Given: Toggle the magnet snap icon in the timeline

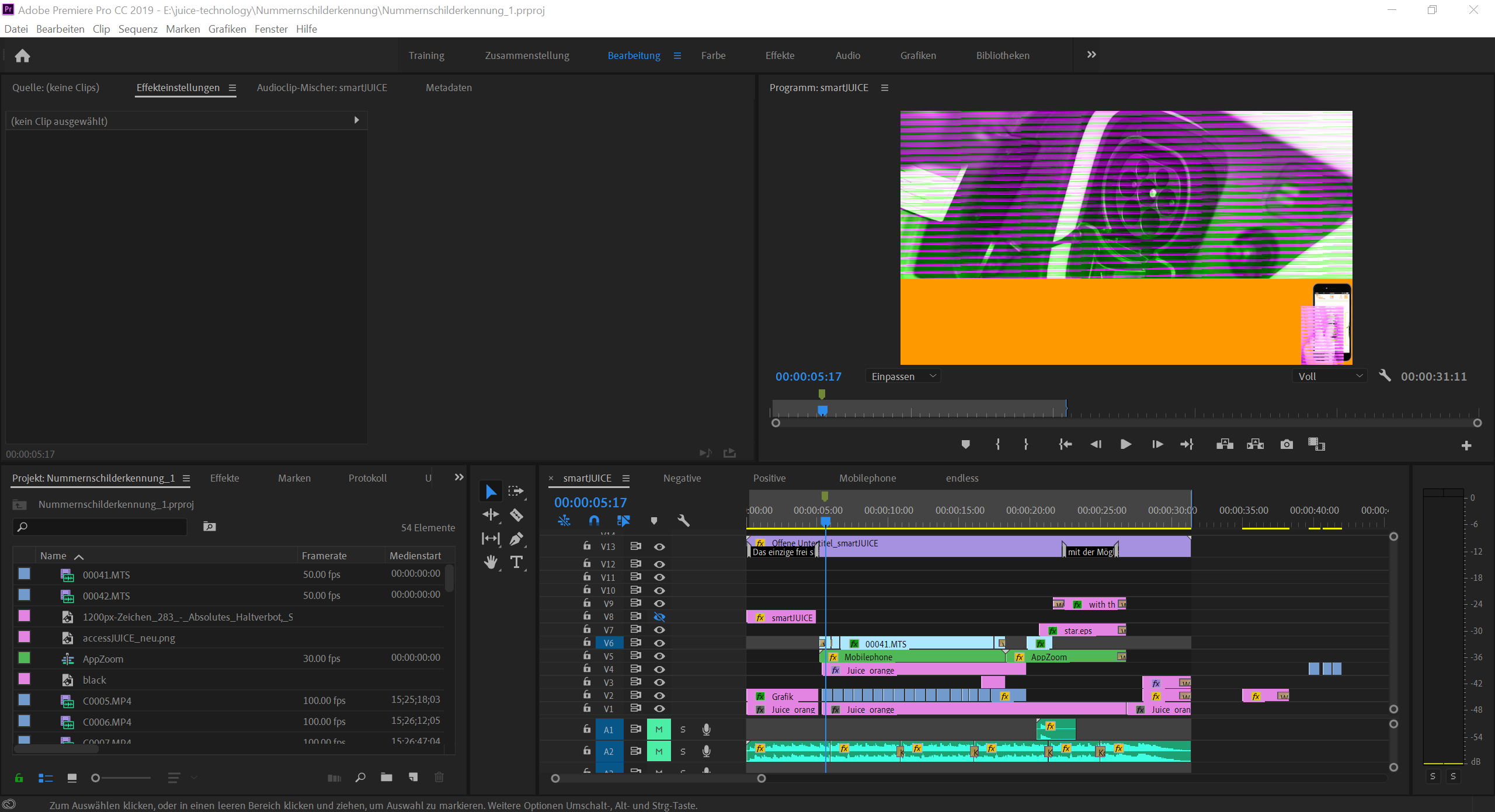Looking at the screenshot, I should pos(594,521).
